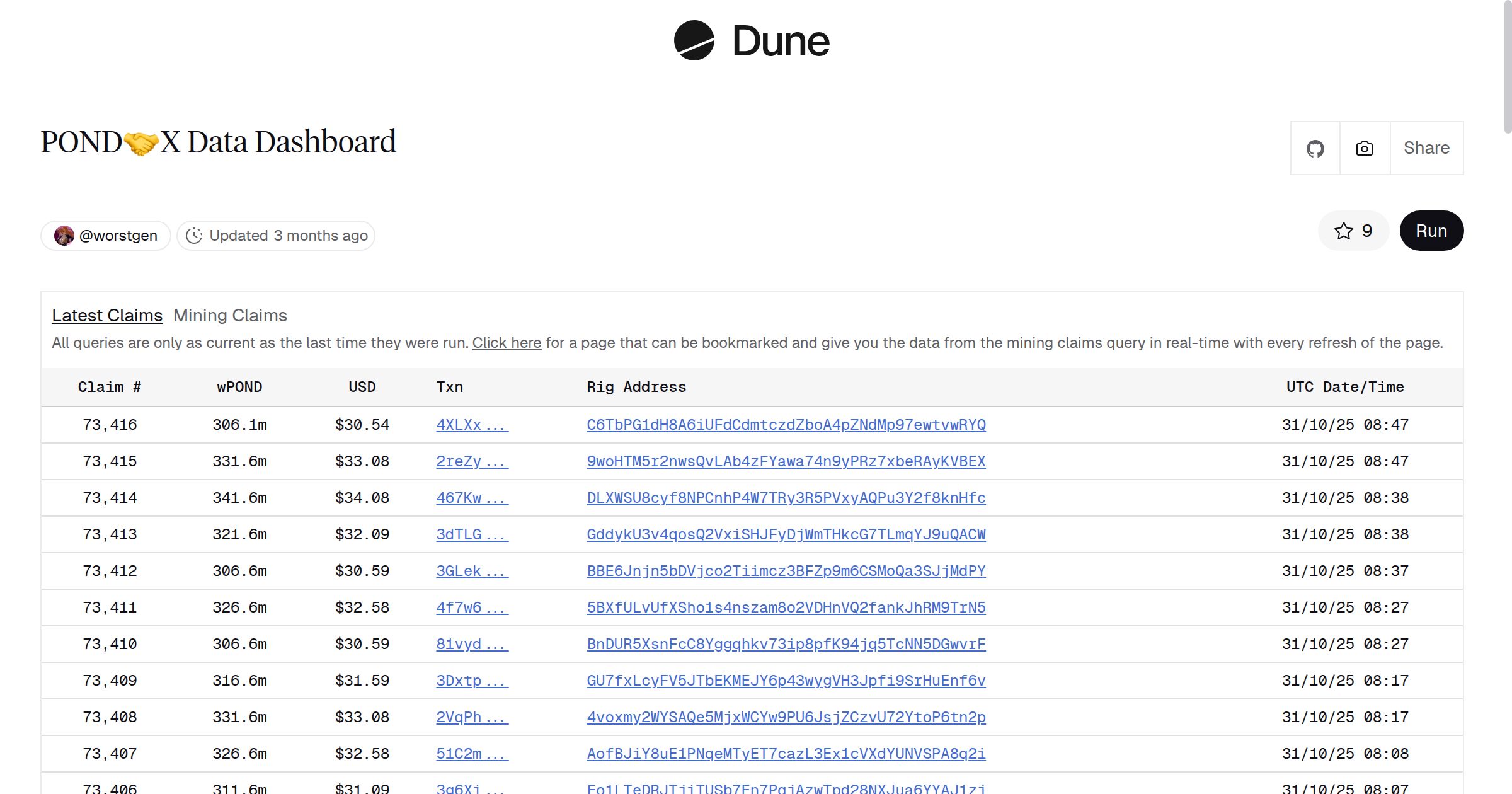Star the dashboard with the favorite icon
Image resolution: width=1512 pixels, height=794 pixels.
(1344, 231)
